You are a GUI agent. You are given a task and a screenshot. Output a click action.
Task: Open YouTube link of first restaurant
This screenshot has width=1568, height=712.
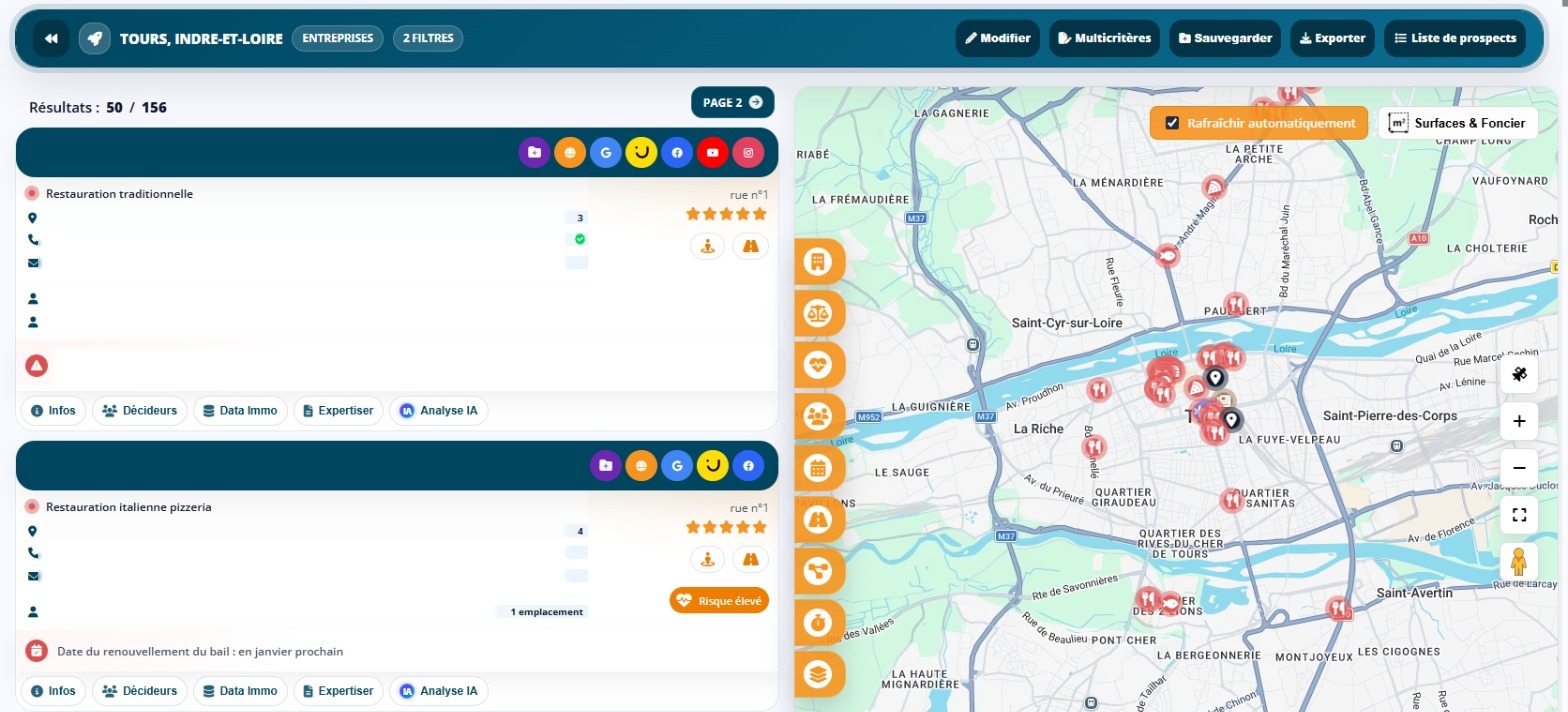tap(712, 152)
